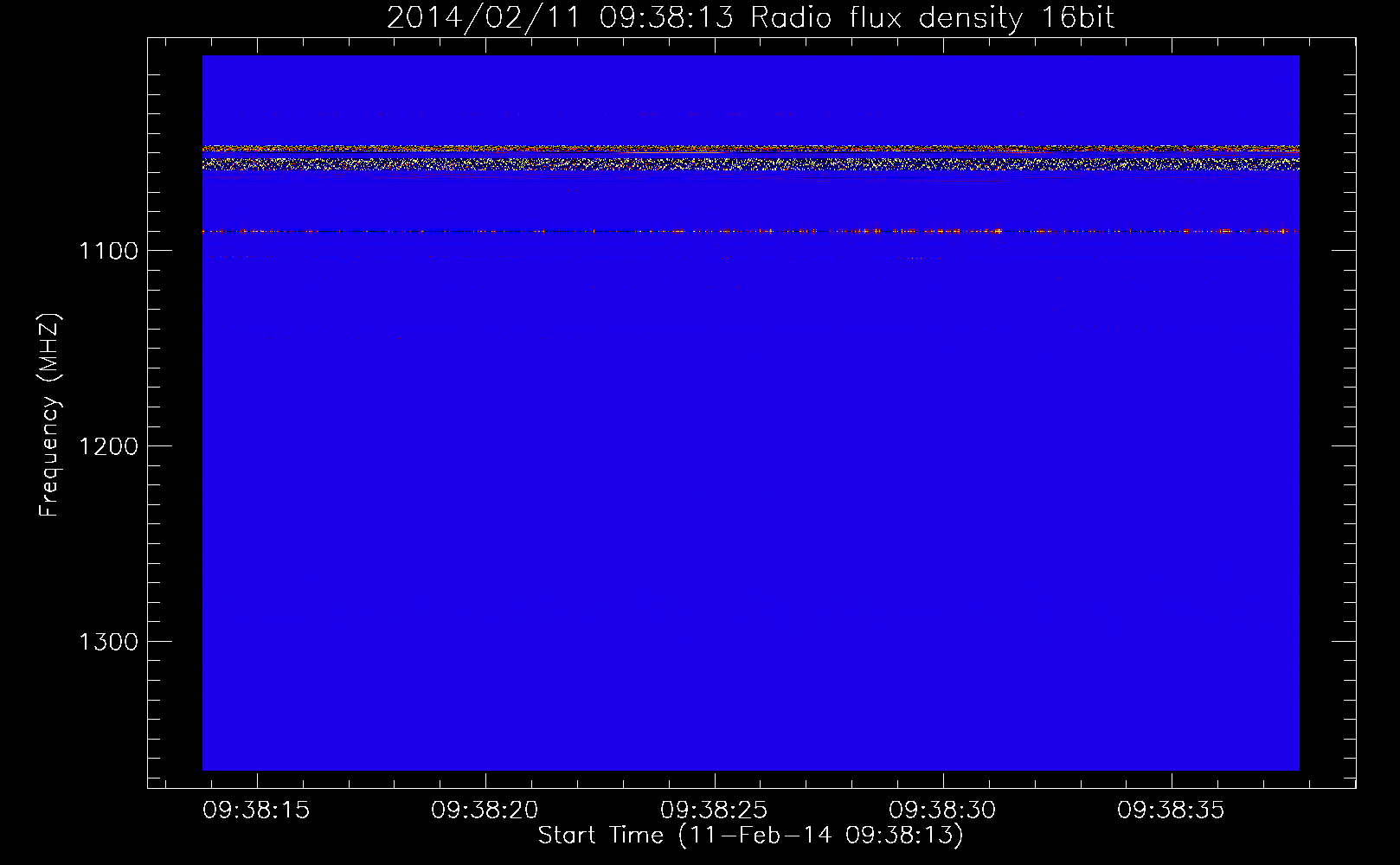Click the plot title "Radio flux density 16bit"
The width and height of the screenshot is (1400, 865).
coord(932,17)
